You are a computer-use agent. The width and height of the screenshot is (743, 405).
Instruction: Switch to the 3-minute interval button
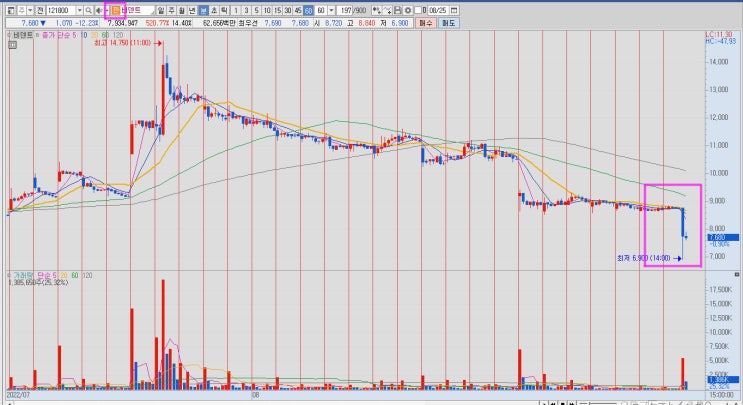click(246, 10)
